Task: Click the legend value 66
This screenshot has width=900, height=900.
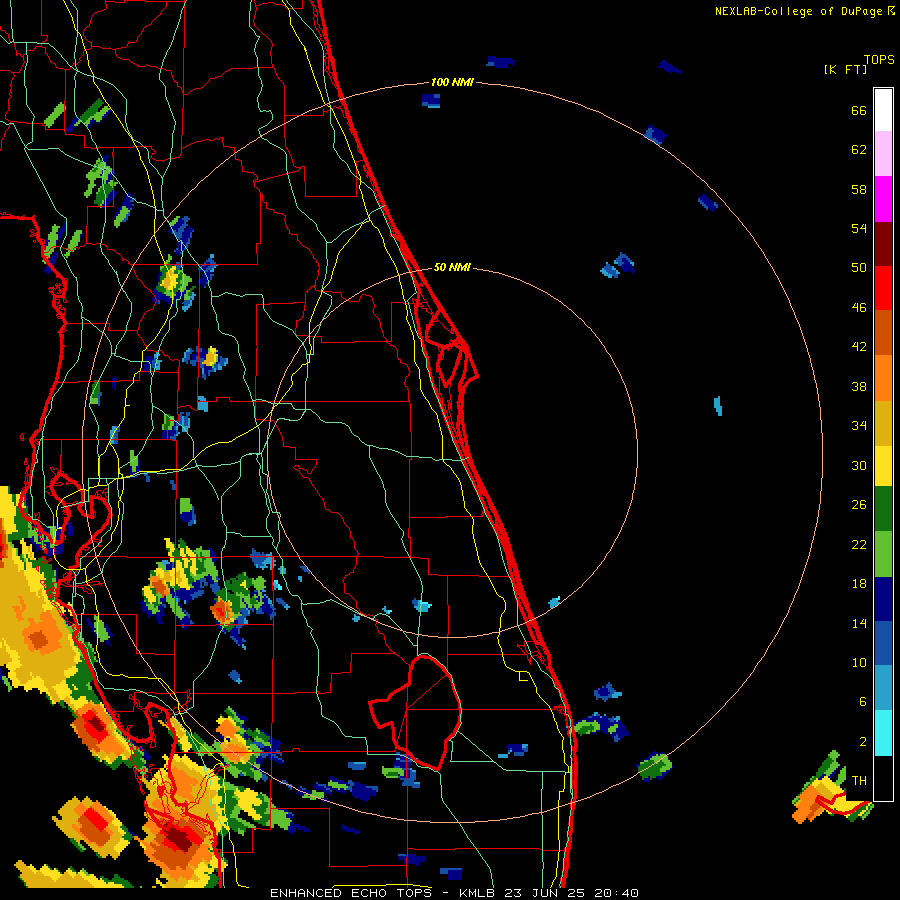Action: coord(859,110)
